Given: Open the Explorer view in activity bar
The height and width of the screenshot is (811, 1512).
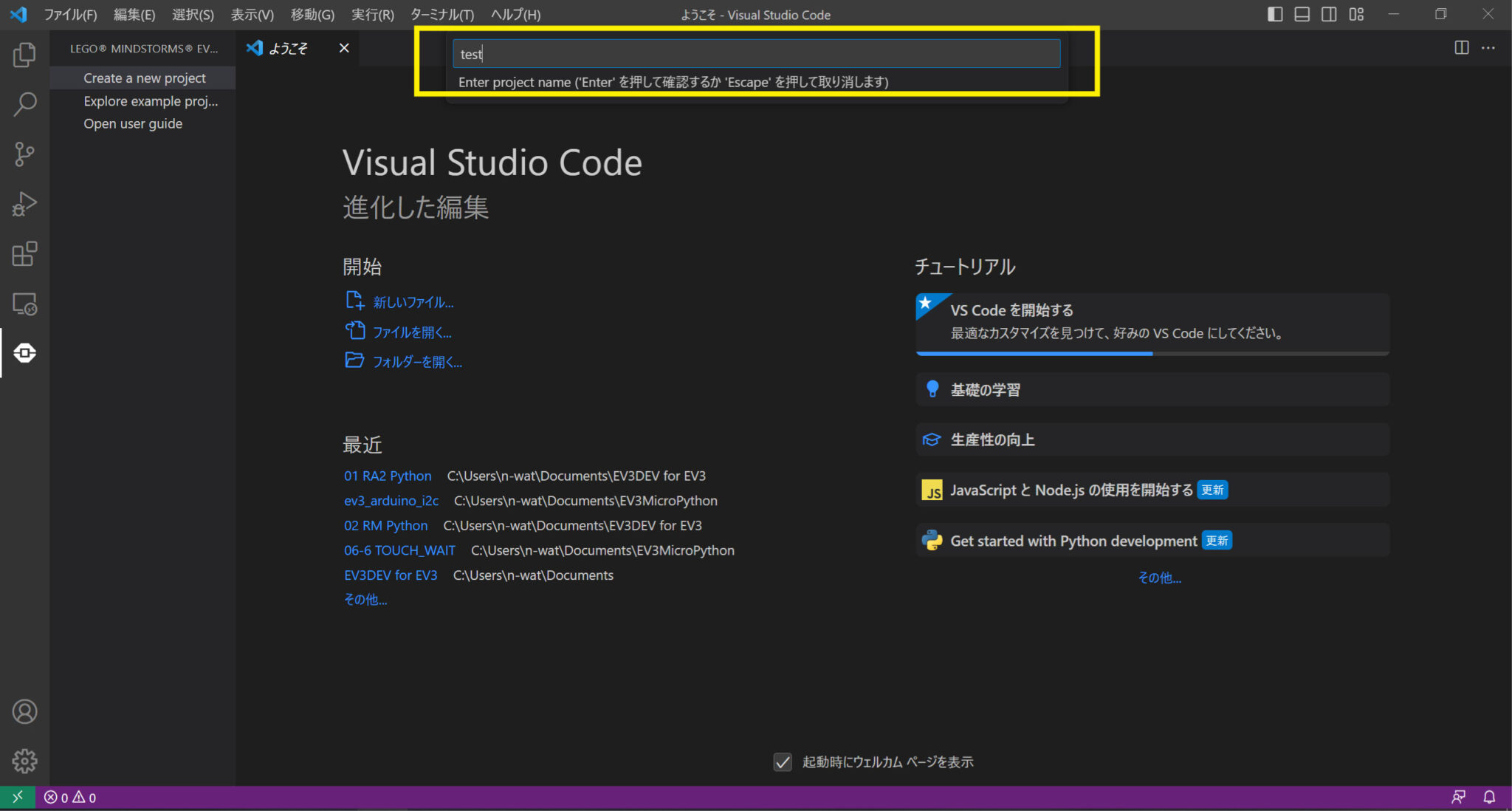Looking at the screenshot, I should pyautogui.click(x=24, y=55).
